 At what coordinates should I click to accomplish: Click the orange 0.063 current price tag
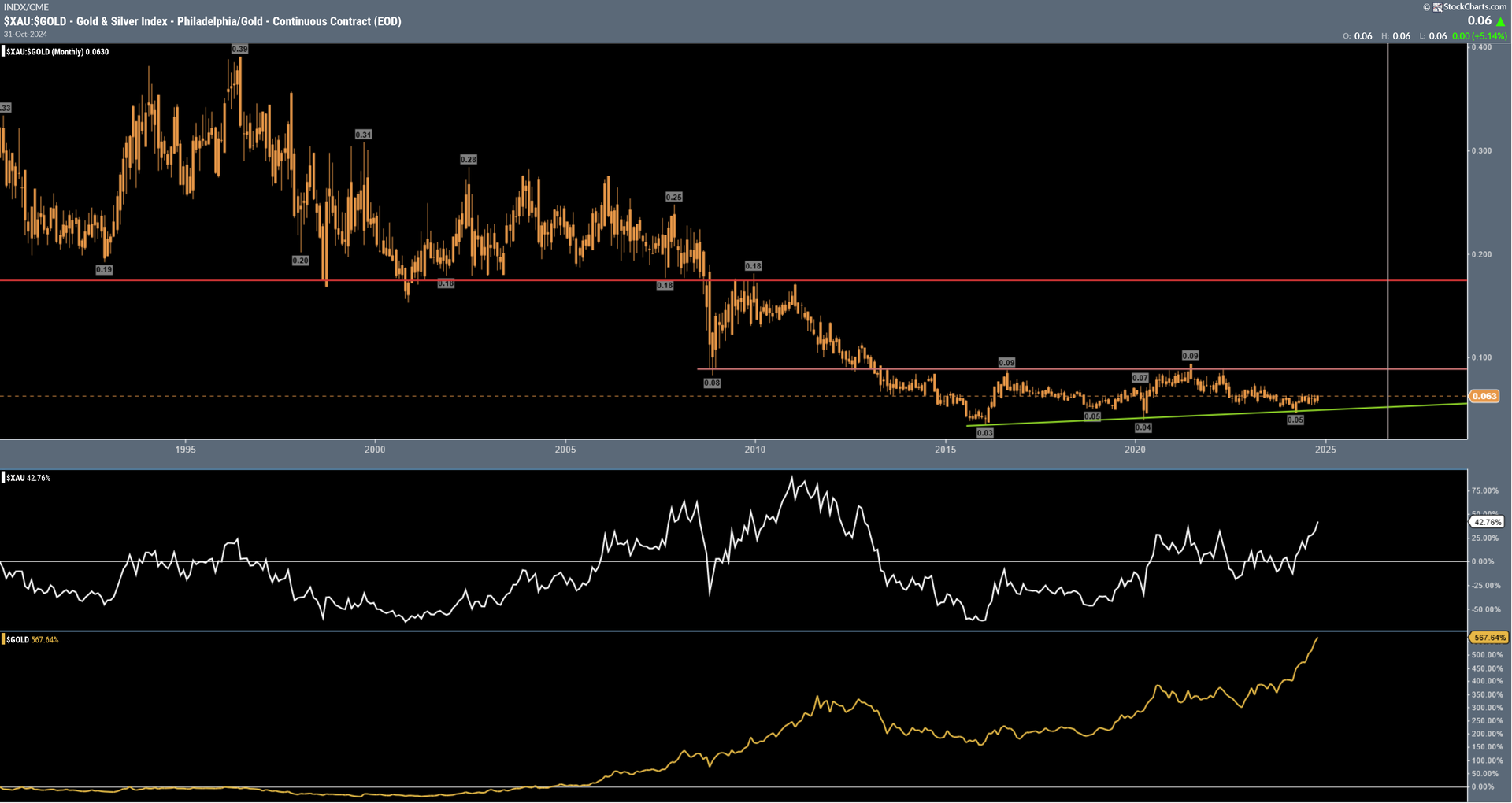click(x=1484, y=397)
